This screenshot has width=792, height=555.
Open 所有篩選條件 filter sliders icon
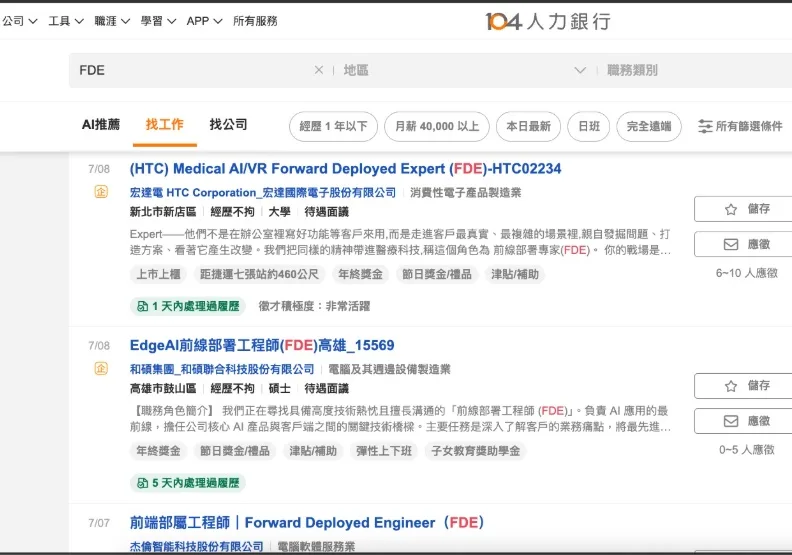(x=705, y=126)
